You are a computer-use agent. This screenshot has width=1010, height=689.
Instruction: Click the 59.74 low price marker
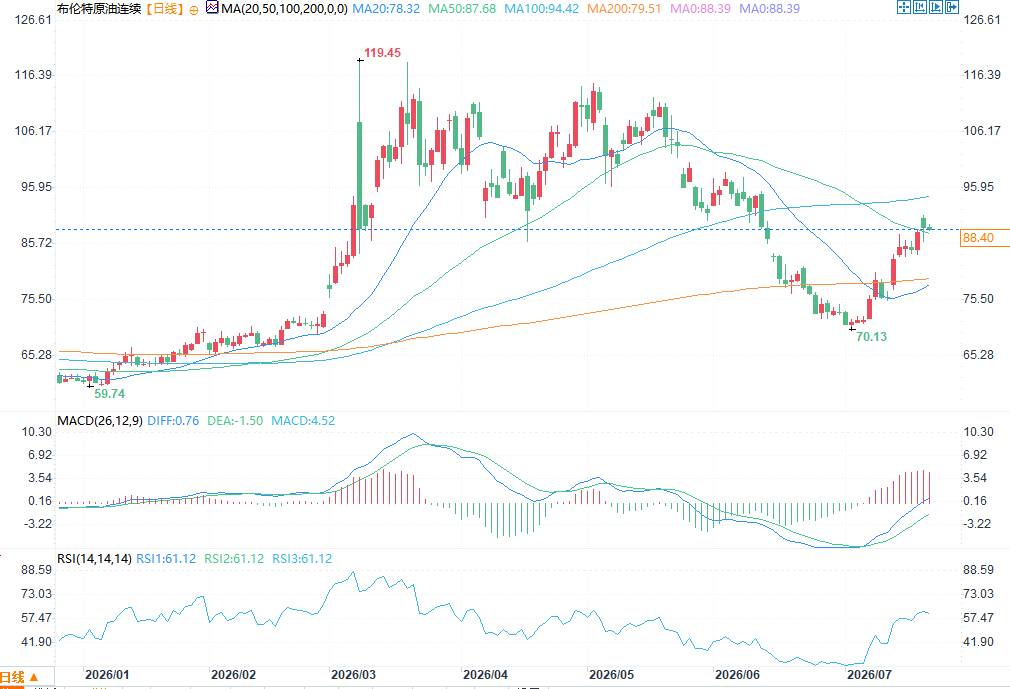tap(110, 393)
